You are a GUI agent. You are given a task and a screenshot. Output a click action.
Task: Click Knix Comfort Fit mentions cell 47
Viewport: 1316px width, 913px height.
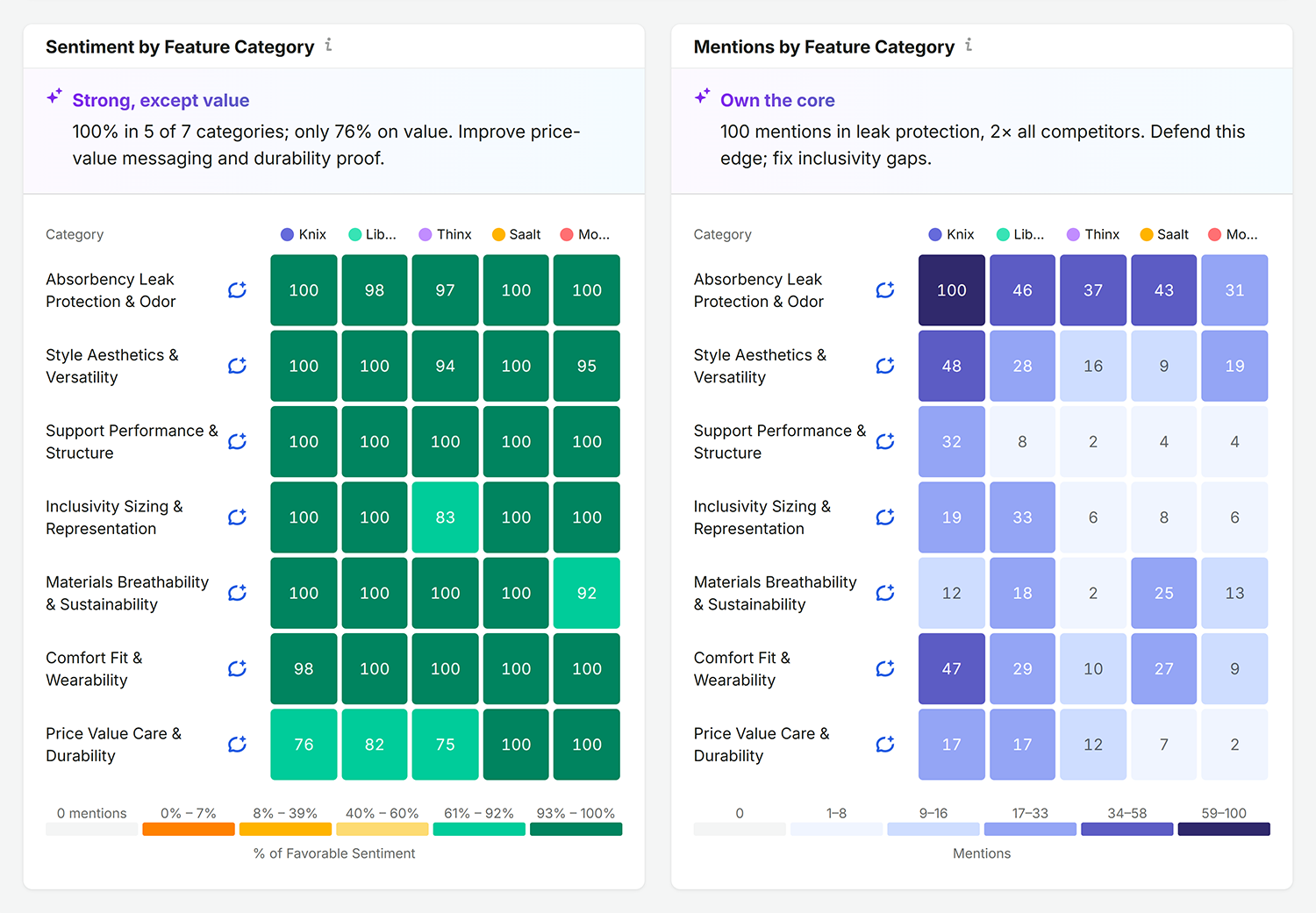(x=952, y=668)
